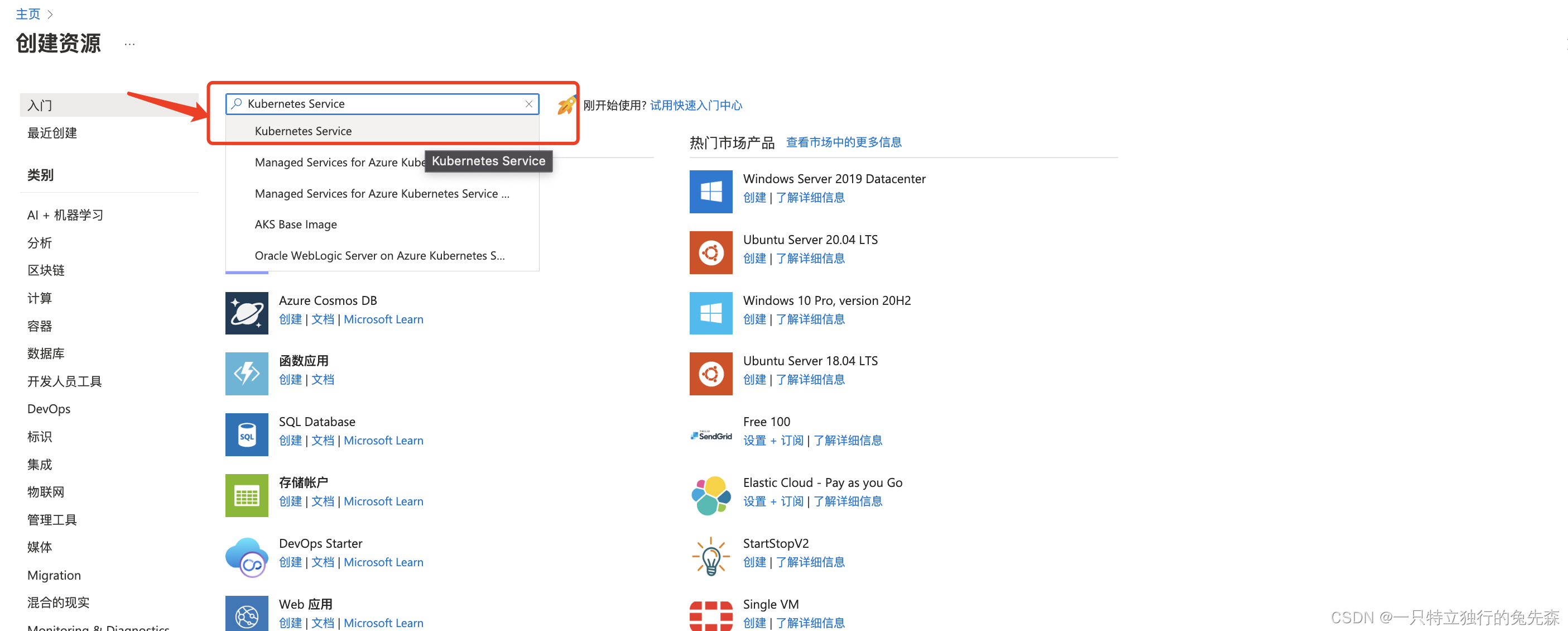Screen dimensions: 1568x631
Task: Click the SendGrid logo icon
Action: [x=711, y=436]
